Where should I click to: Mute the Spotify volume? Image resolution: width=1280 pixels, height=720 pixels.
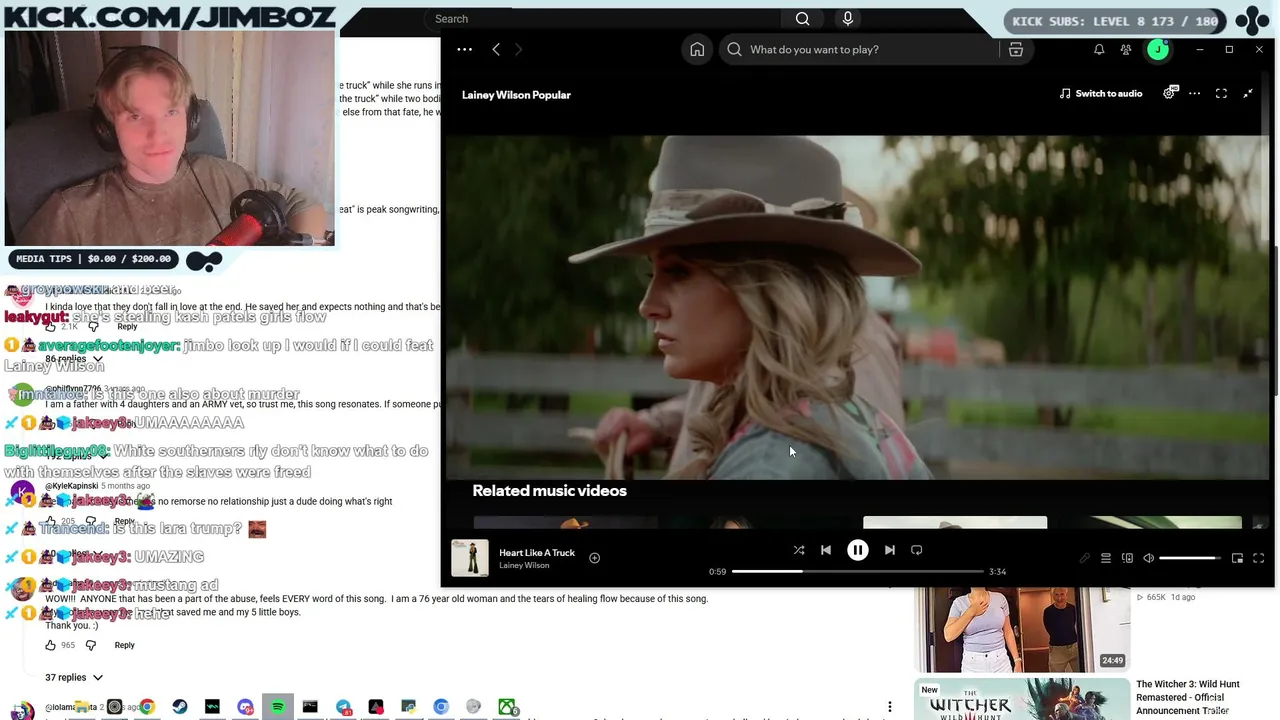[x=1148, y=558]
